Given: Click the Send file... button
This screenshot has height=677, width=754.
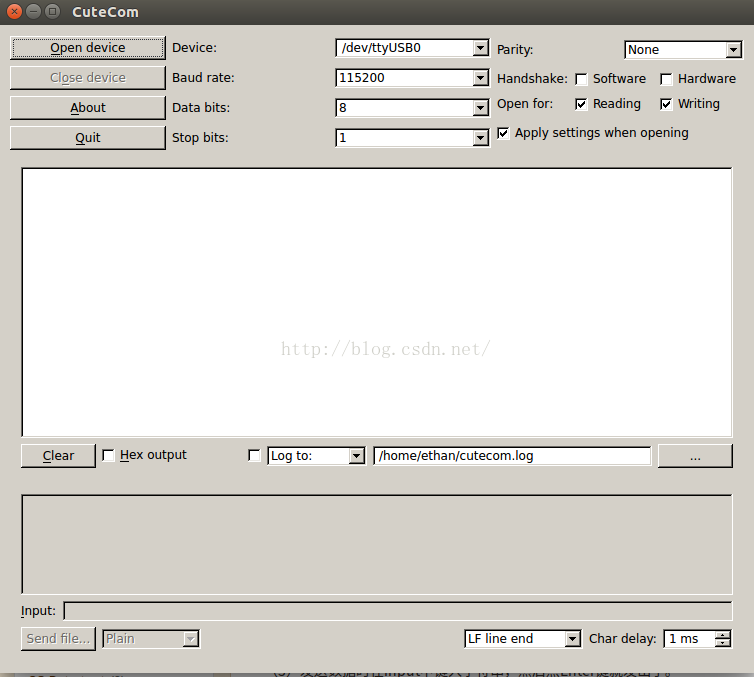Looking at the screenshot, I should tap(58, 639).
